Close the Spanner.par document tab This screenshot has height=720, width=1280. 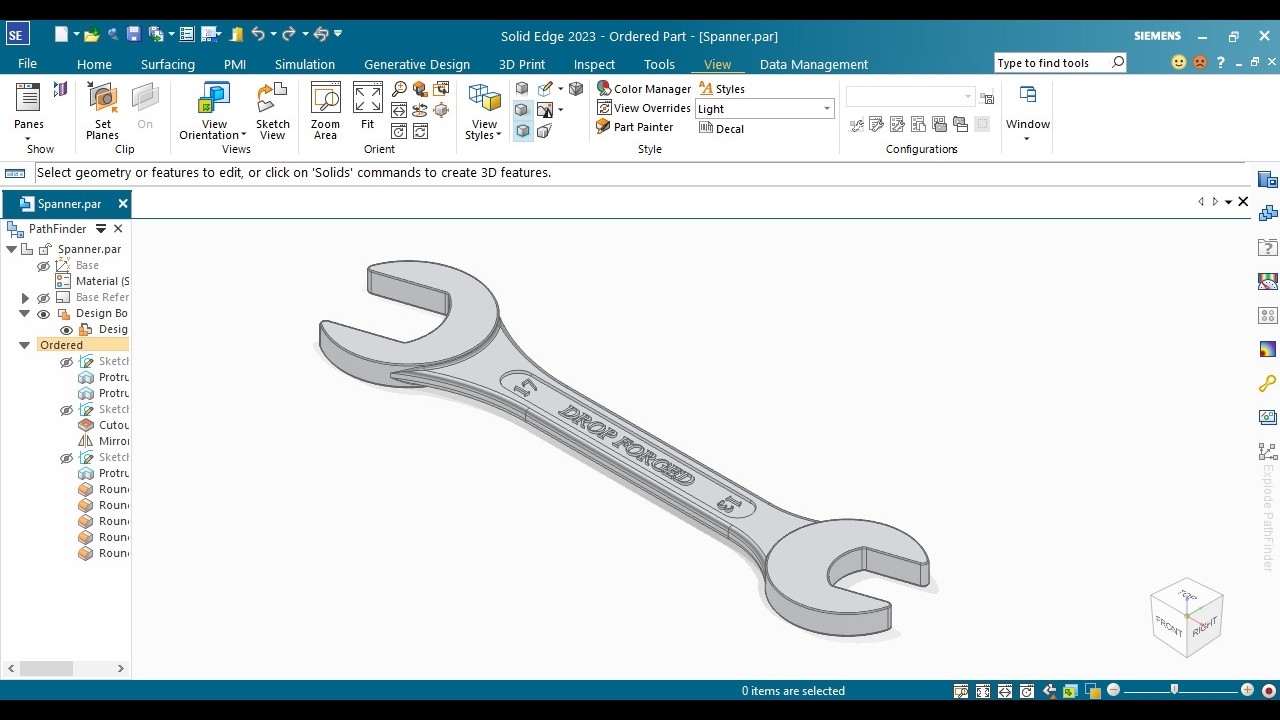coord(123,204)
